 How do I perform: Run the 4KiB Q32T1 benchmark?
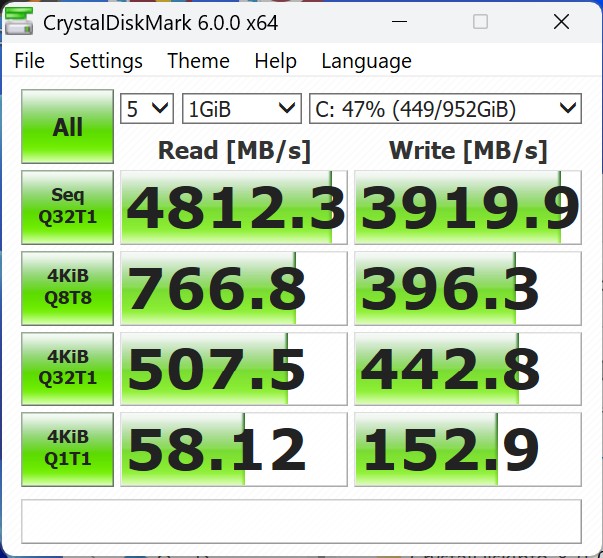(x=67, y=368)
